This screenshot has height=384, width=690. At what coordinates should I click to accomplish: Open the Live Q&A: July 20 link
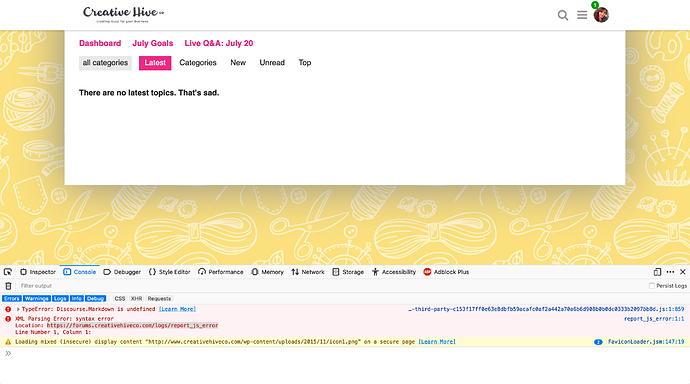click(219, 43)
